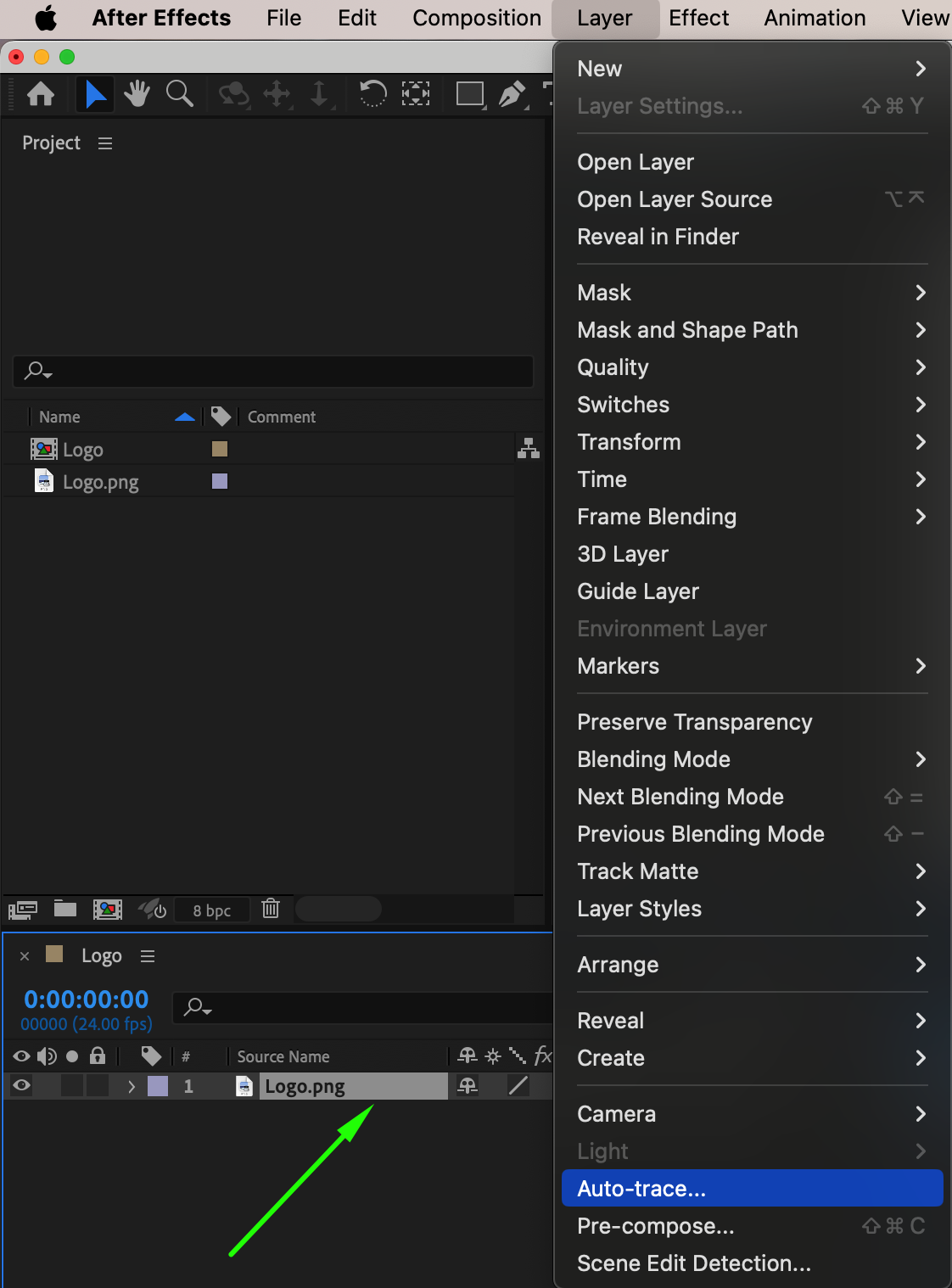952x1288 pixels.
Task: Open the Project panel menu
Action: (x=105, y=143)
